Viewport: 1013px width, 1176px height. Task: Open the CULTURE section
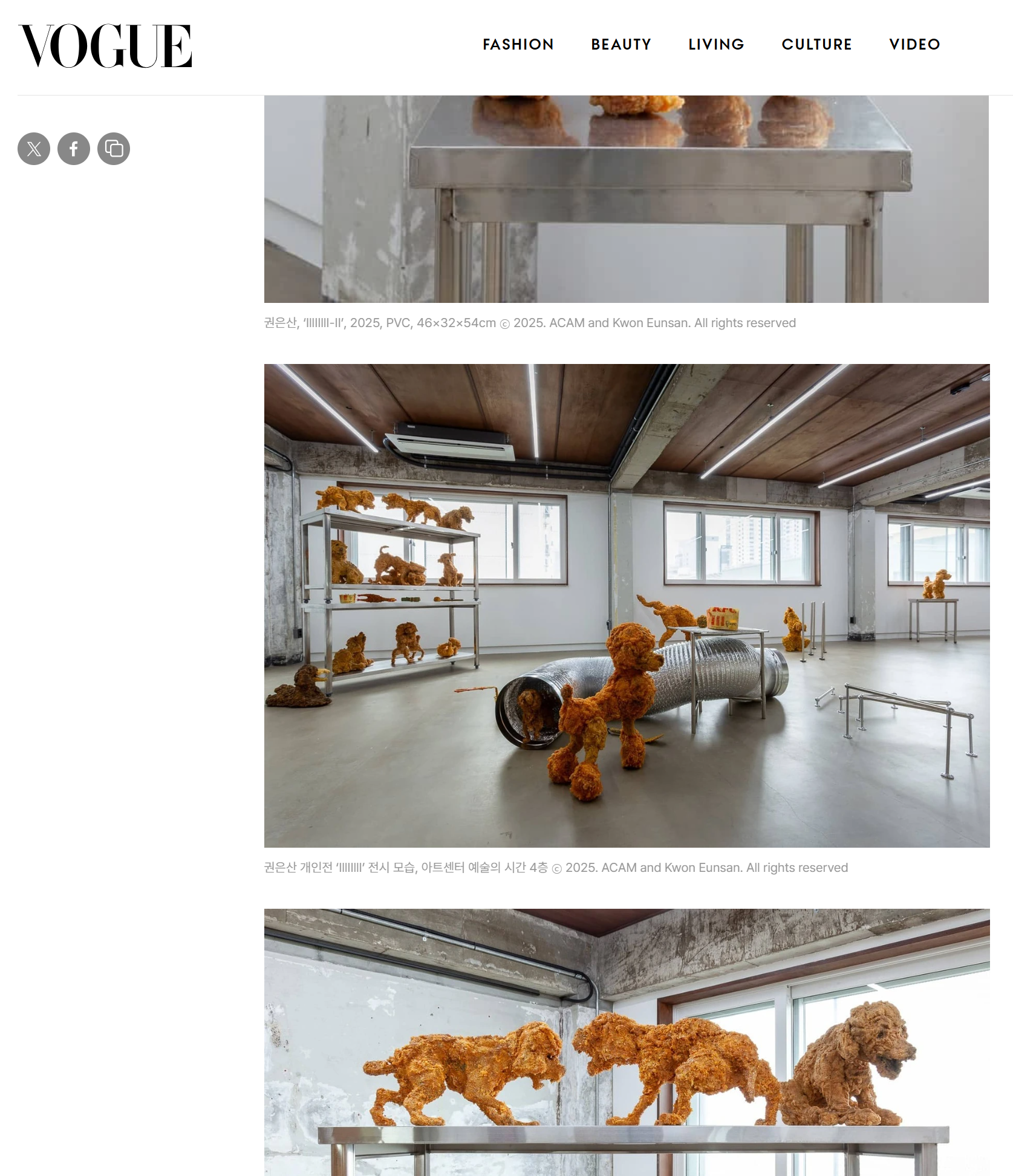[x=816, y=45]
